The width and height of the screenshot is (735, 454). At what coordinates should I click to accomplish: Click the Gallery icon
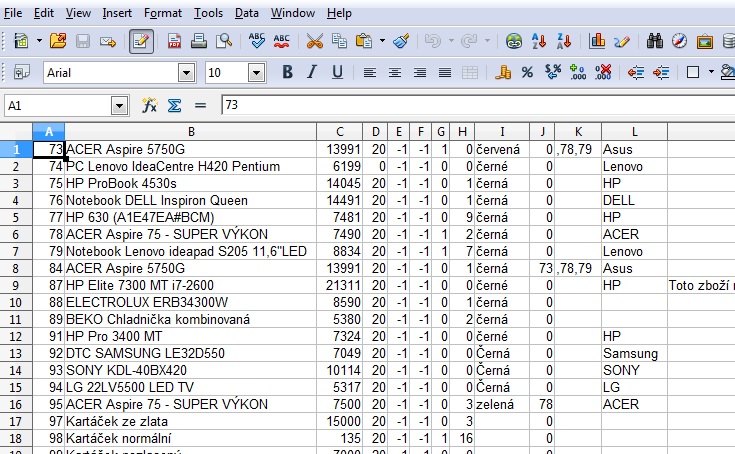click(705, 41)
